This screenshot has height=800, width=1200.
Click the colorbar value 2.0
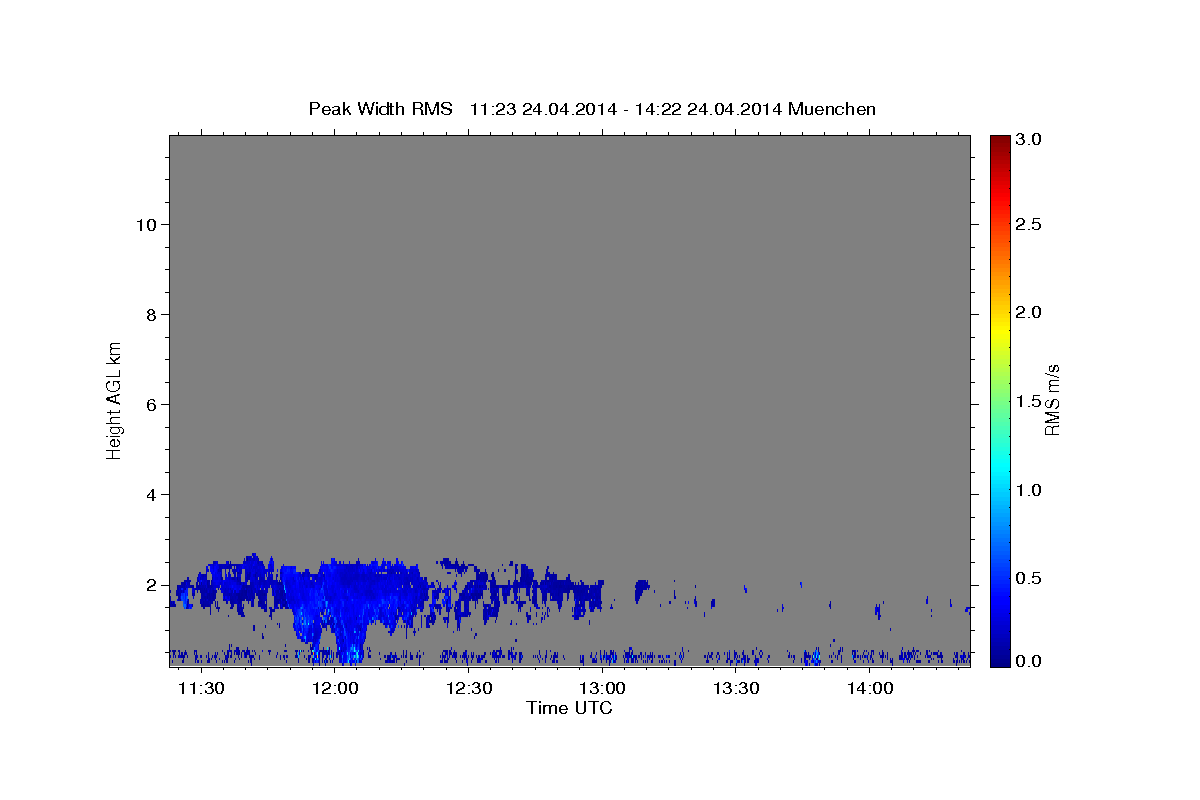point(1030,313)
